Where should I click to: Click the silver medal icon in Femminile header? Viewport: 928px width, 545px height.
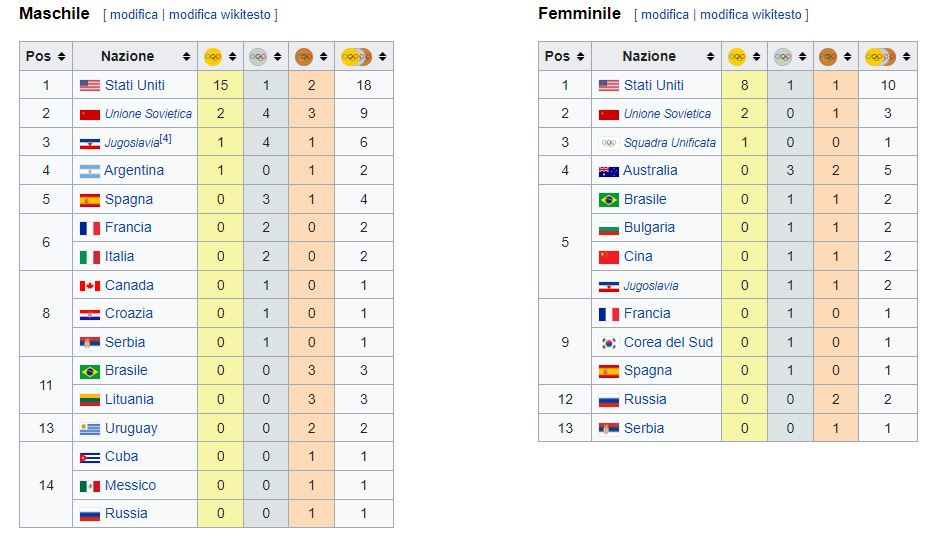click(x=782, y=57)
